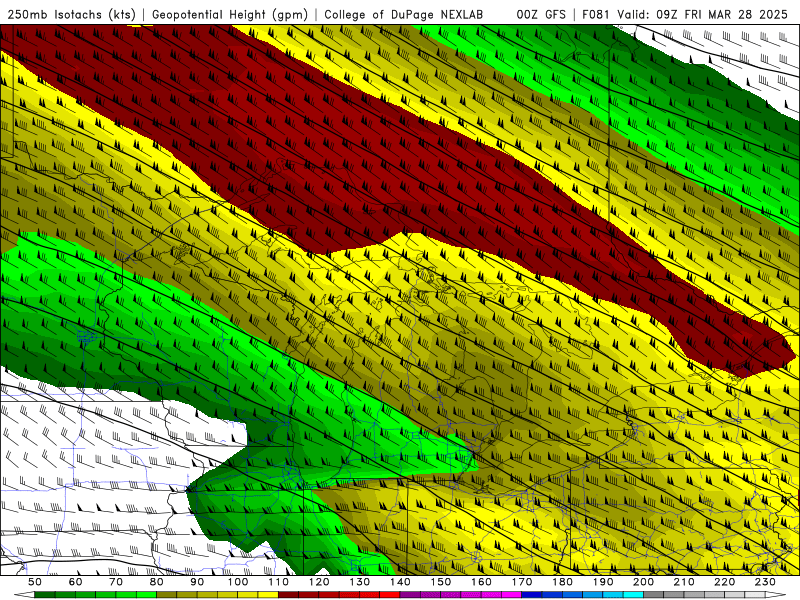Screen dimensions: 800x600
Task: Click the legend value 80
Action: pyautogui.click(x=157, y=582)
